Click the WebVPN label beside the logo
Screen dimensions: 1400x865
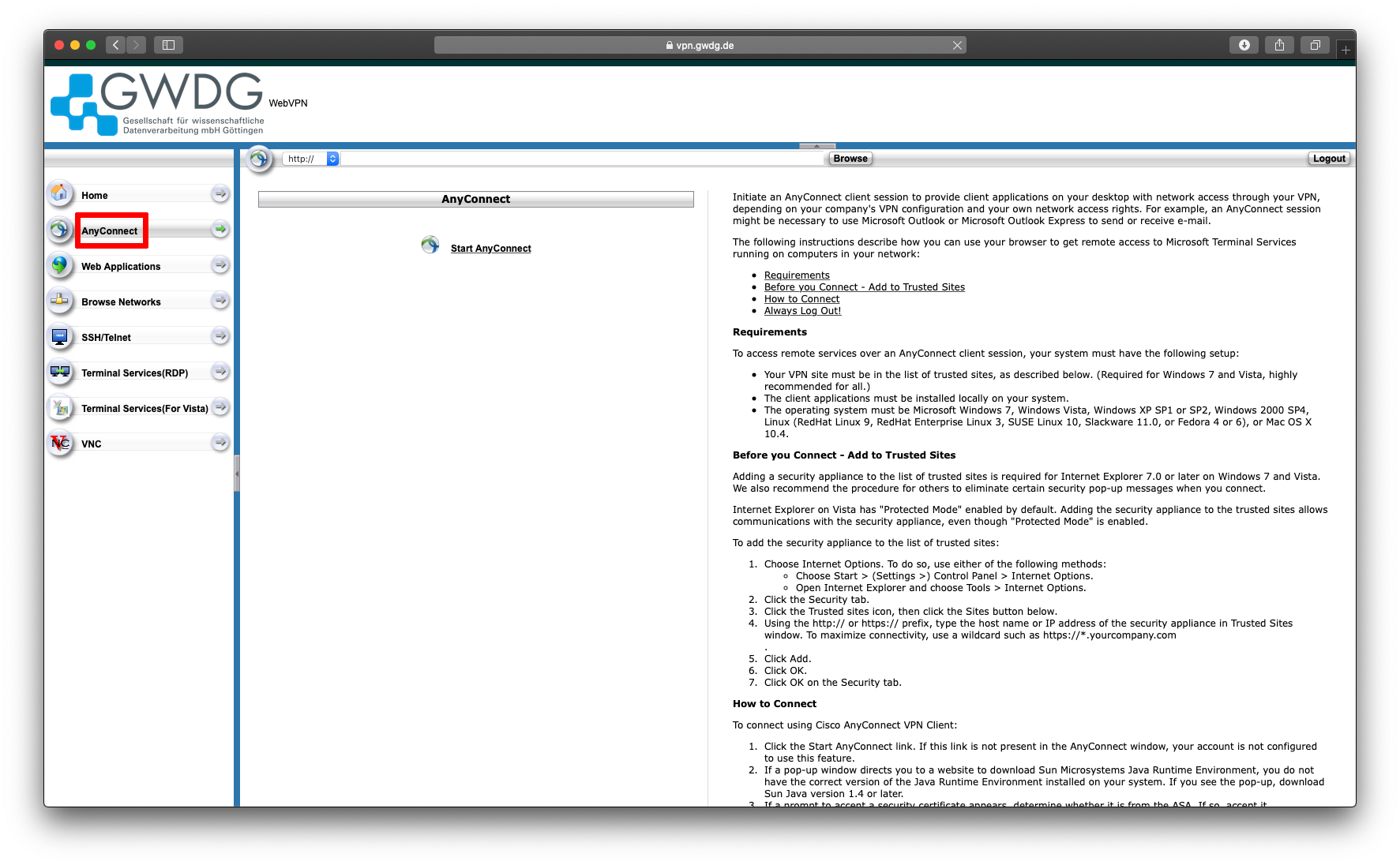coord(288,103)
